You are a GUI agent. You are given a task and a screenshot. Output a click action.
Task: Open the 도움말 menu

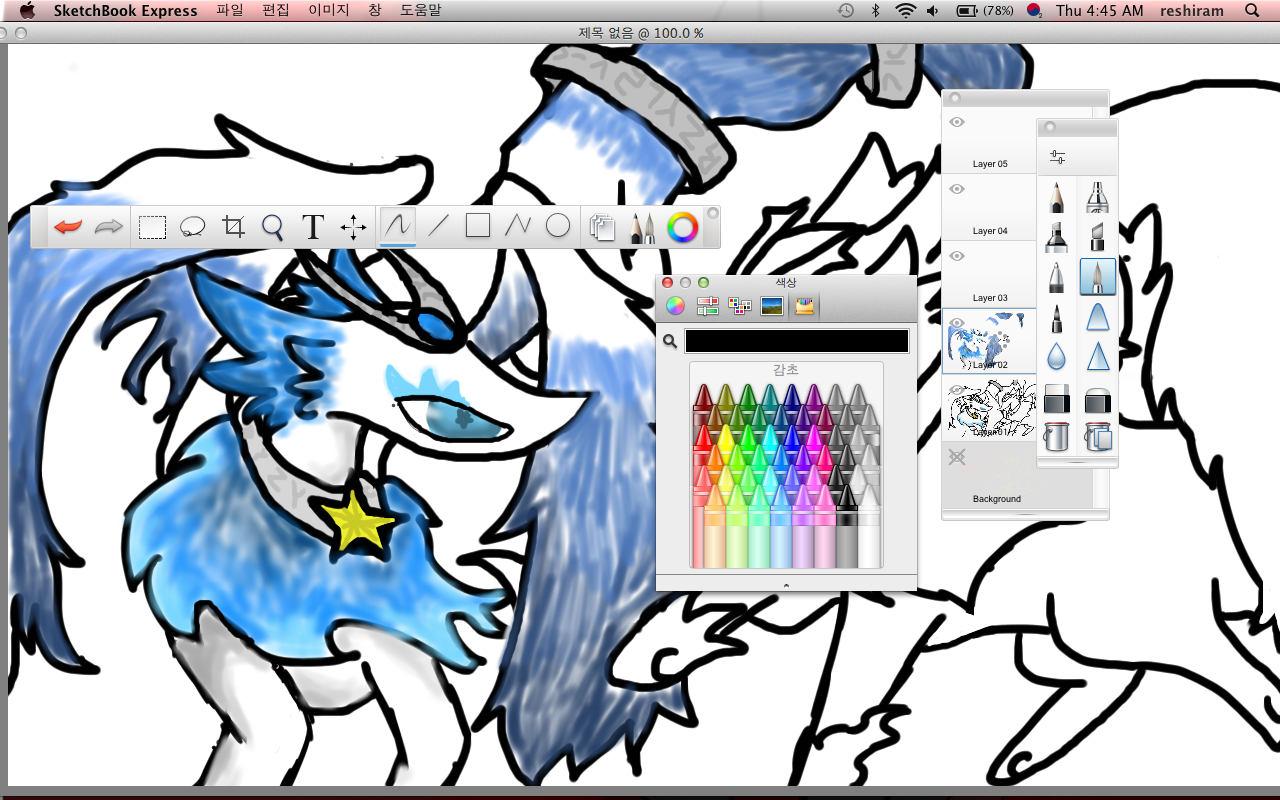pyautogui.click(x=420, y=10)
